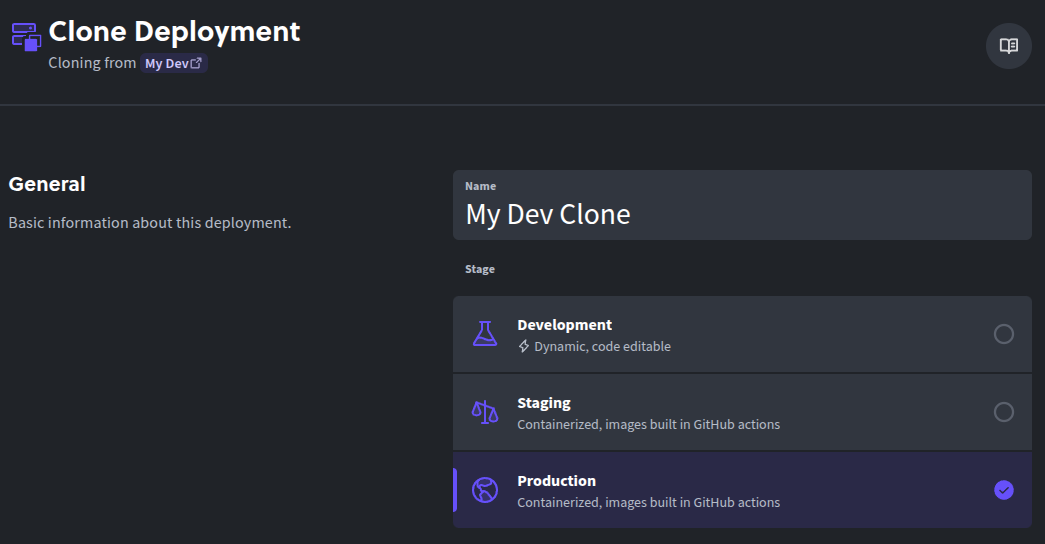Click the Development flask icon
1045x544 pixels.
click(x=485, y=333)
